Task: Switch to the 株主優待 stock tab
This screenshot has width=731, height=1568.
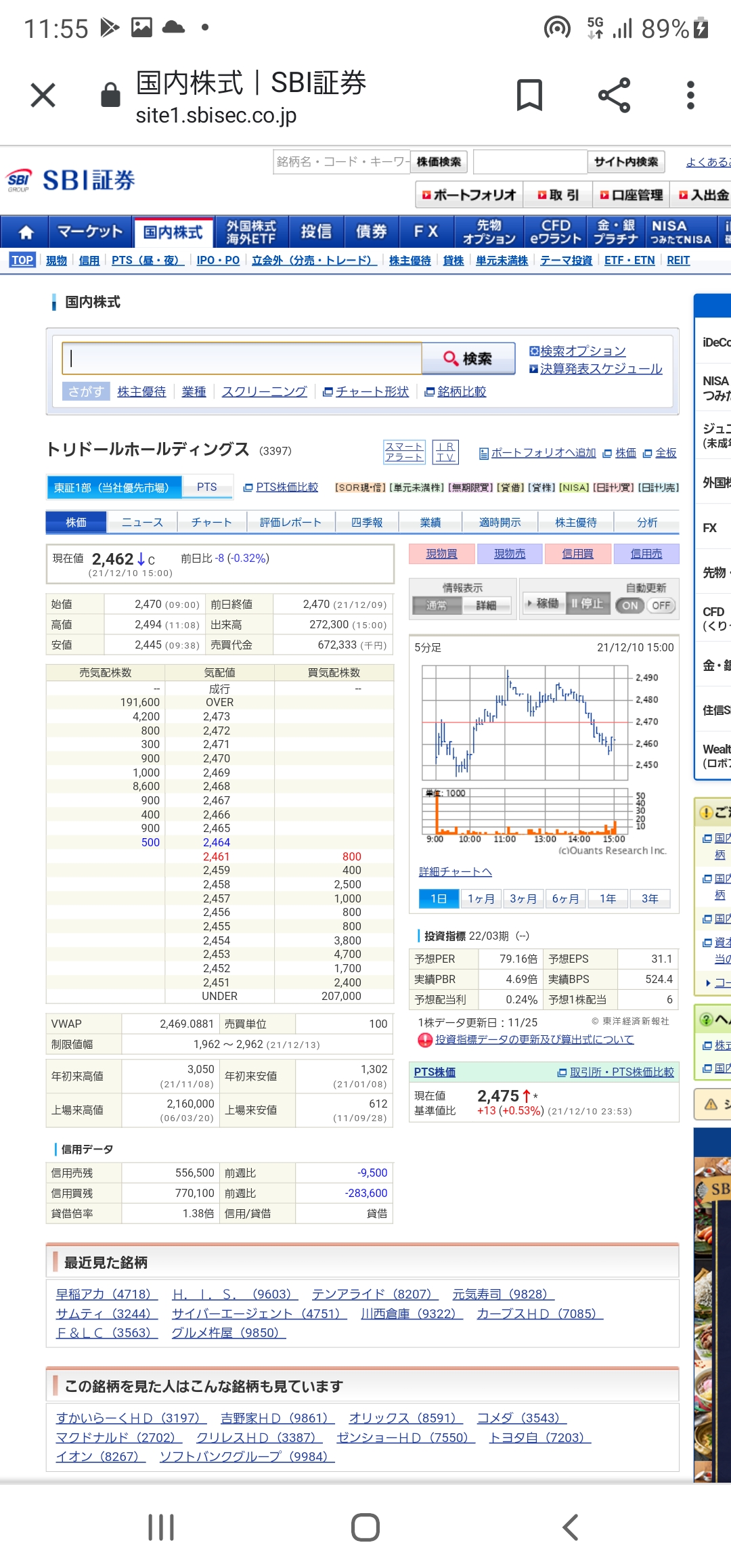Action: (x=576, y=522)
